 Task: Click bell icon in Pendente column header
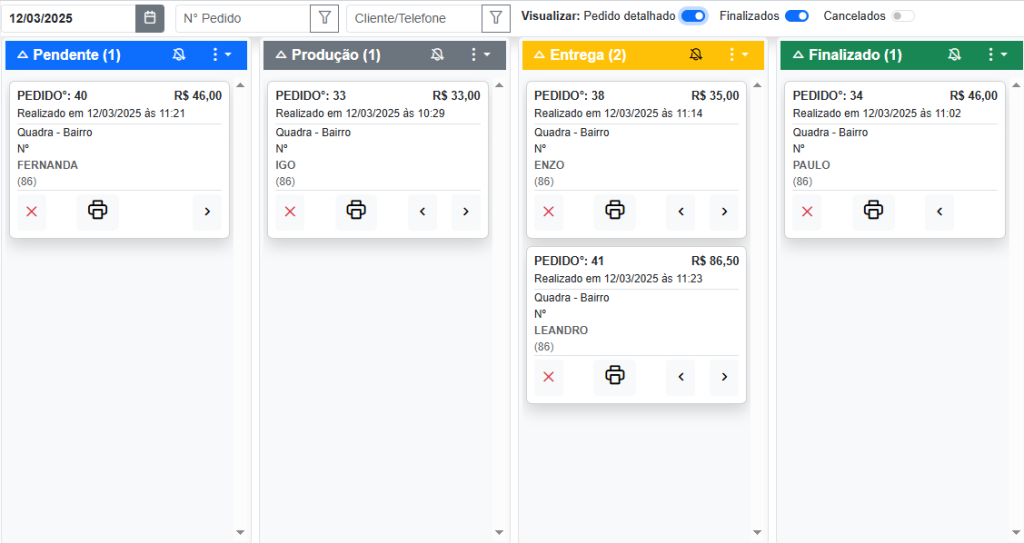click(x=179, y=55)
